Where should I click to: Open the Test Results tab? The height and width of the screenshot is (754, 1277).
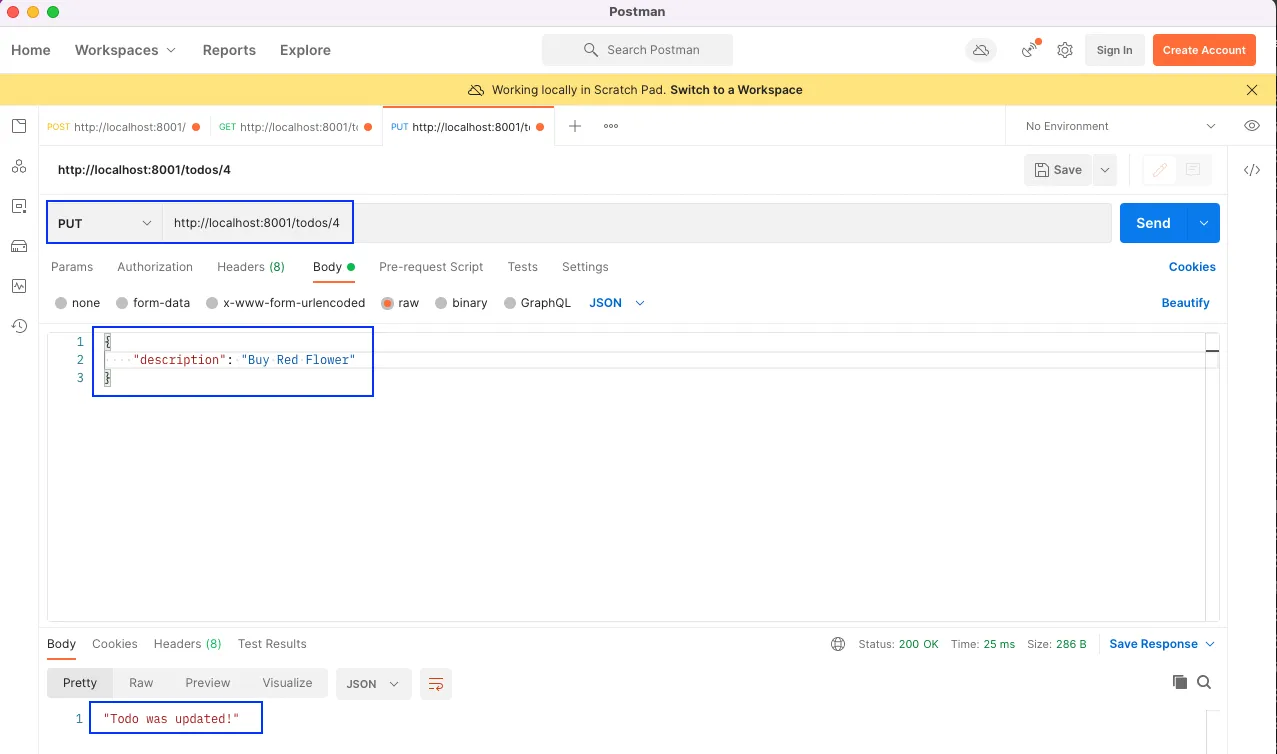coord(272,644)
